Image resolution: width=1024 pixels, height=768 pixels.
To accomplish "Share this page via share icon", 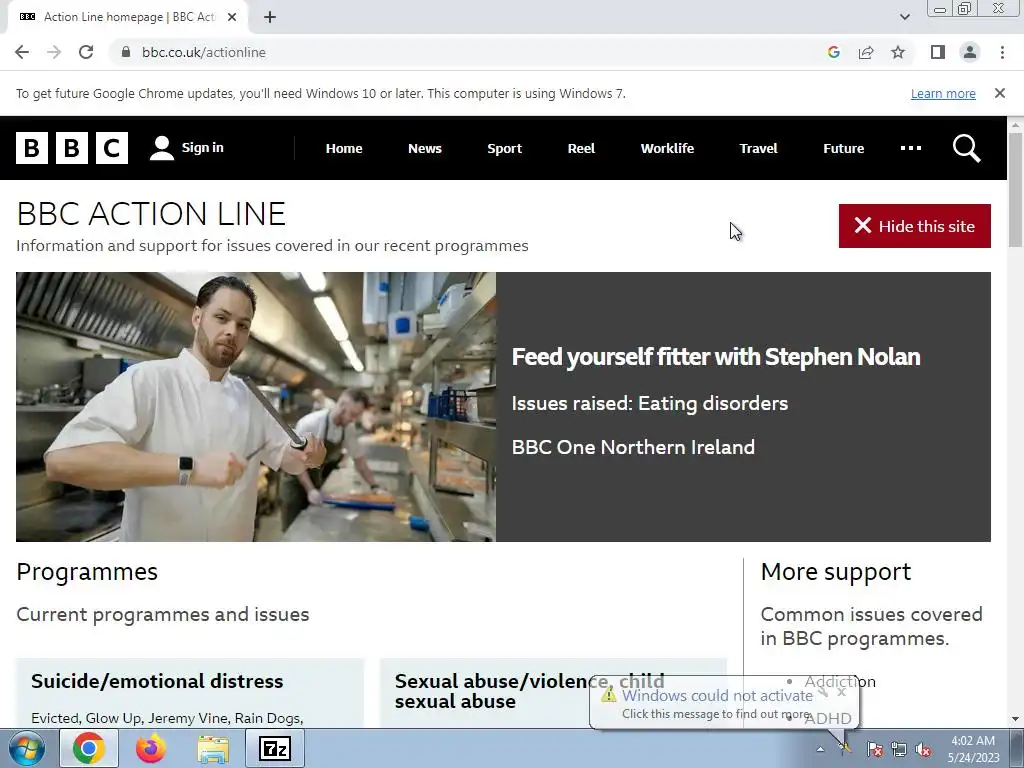I will pos(866,52).
